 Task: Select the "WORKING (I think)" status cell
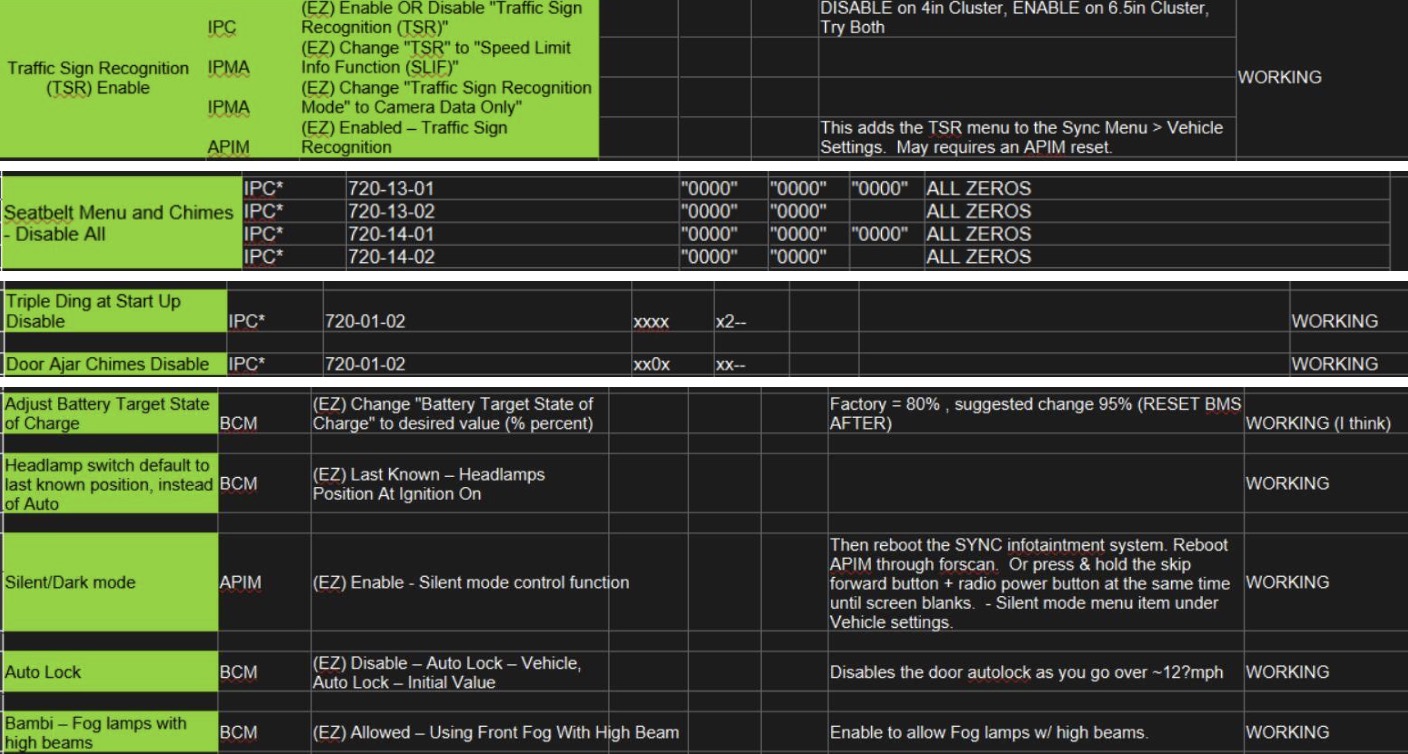(1317, 423)
